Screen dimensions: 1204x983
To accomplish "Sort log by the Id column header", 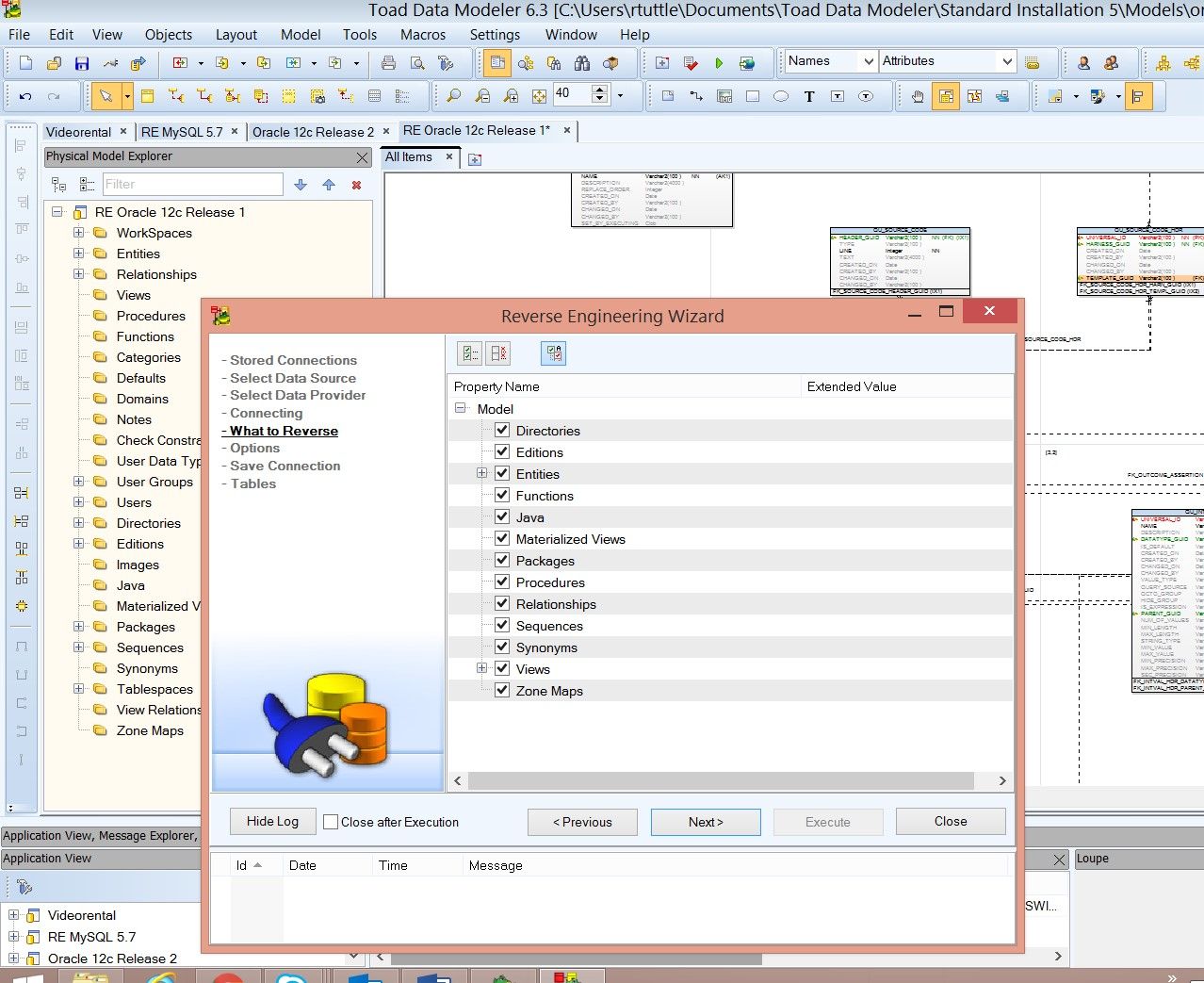I will tap(249, 865).
